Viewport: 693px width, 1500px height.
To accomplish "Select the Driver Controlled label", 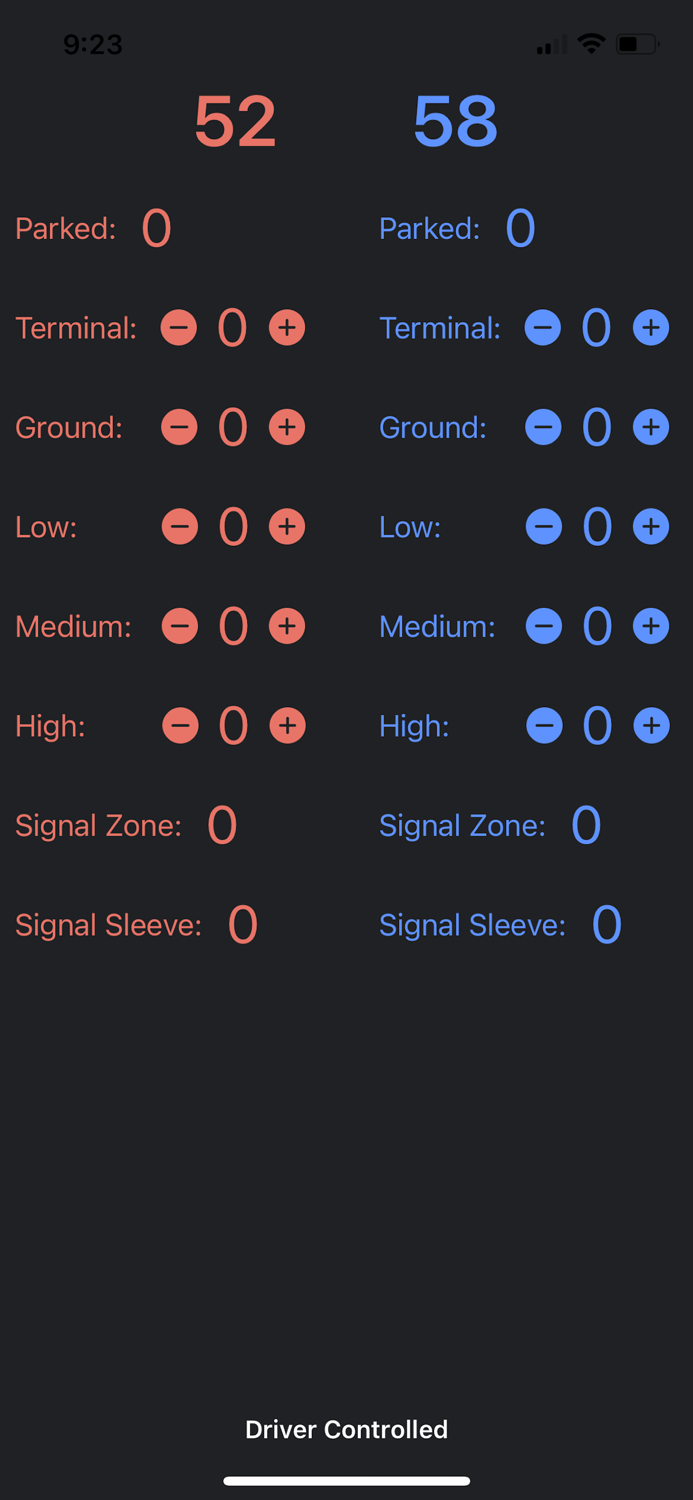I will click(346, 1429).
